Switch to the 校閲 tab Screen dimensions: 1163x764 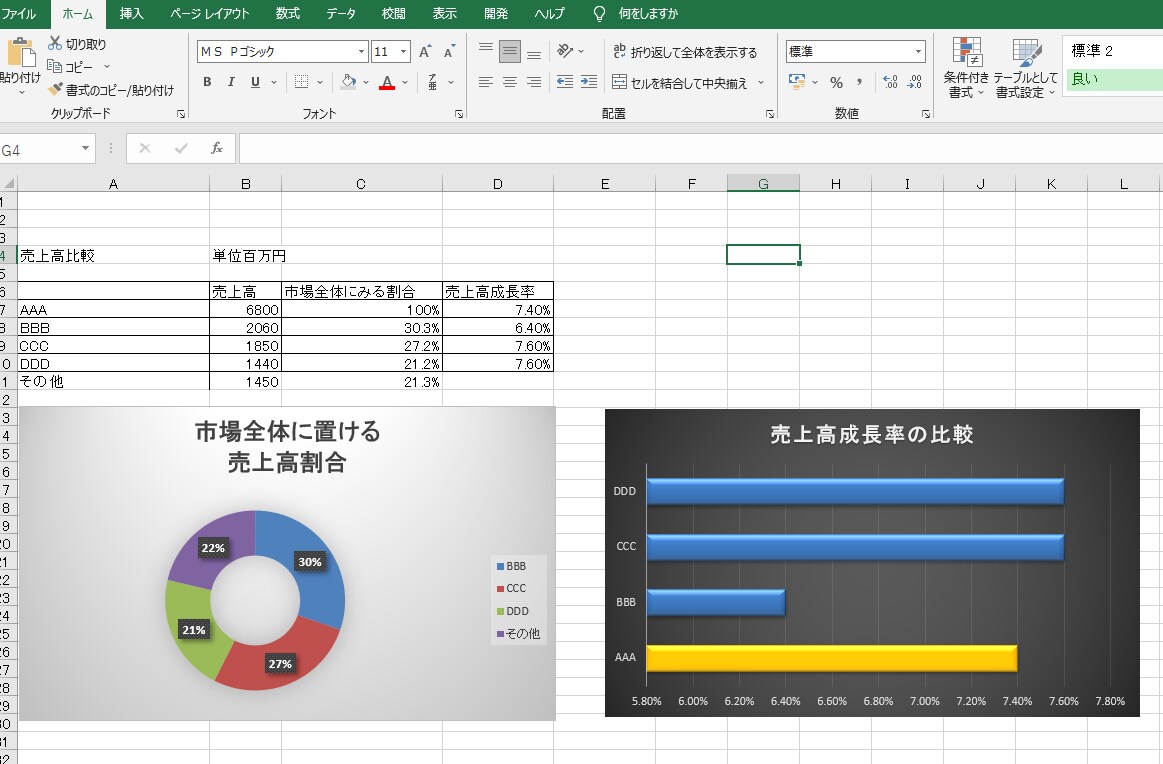[x=394, y=13]
